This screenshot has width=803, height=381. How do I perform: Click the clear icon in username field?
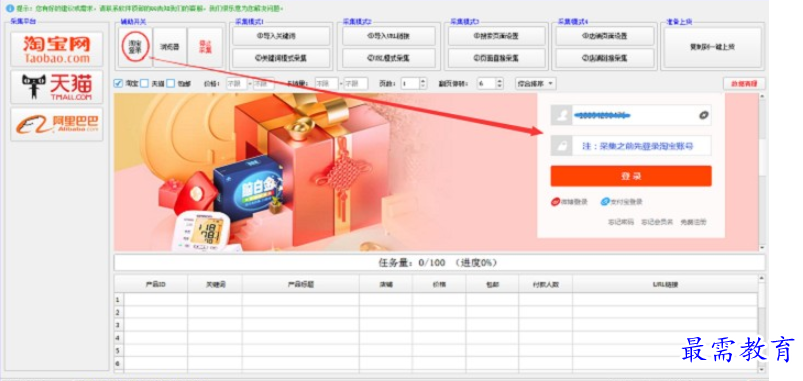[704, 115]
